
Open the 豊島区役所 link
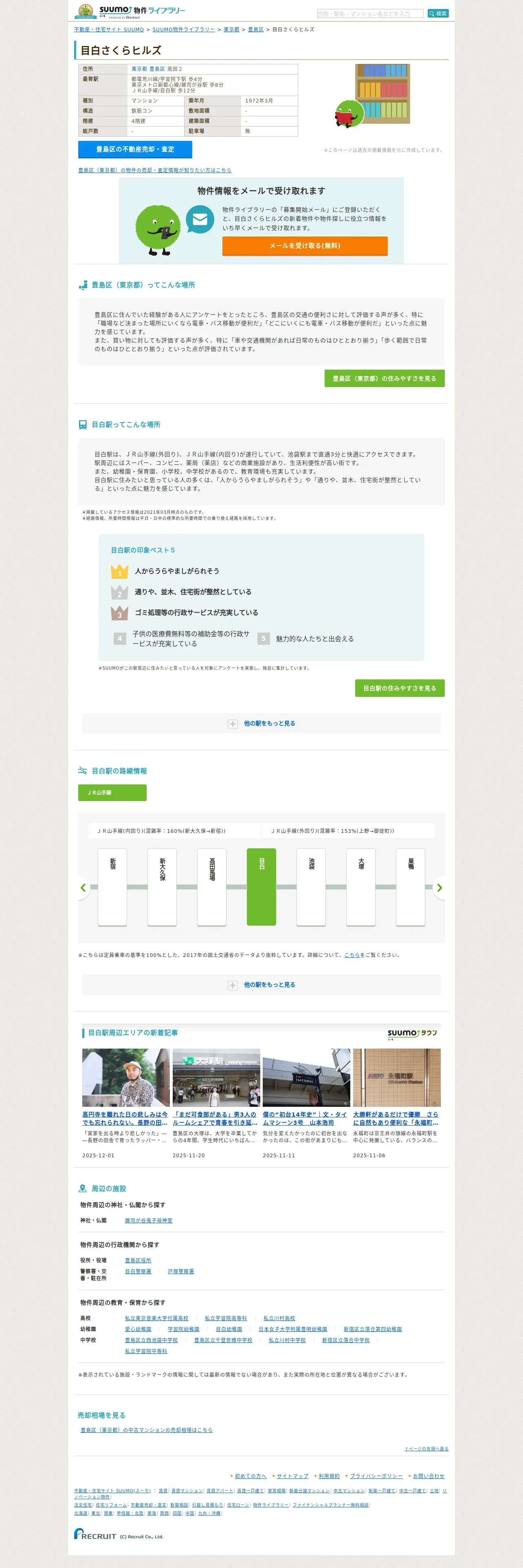pyautogui.click(x=138, y=1261)
